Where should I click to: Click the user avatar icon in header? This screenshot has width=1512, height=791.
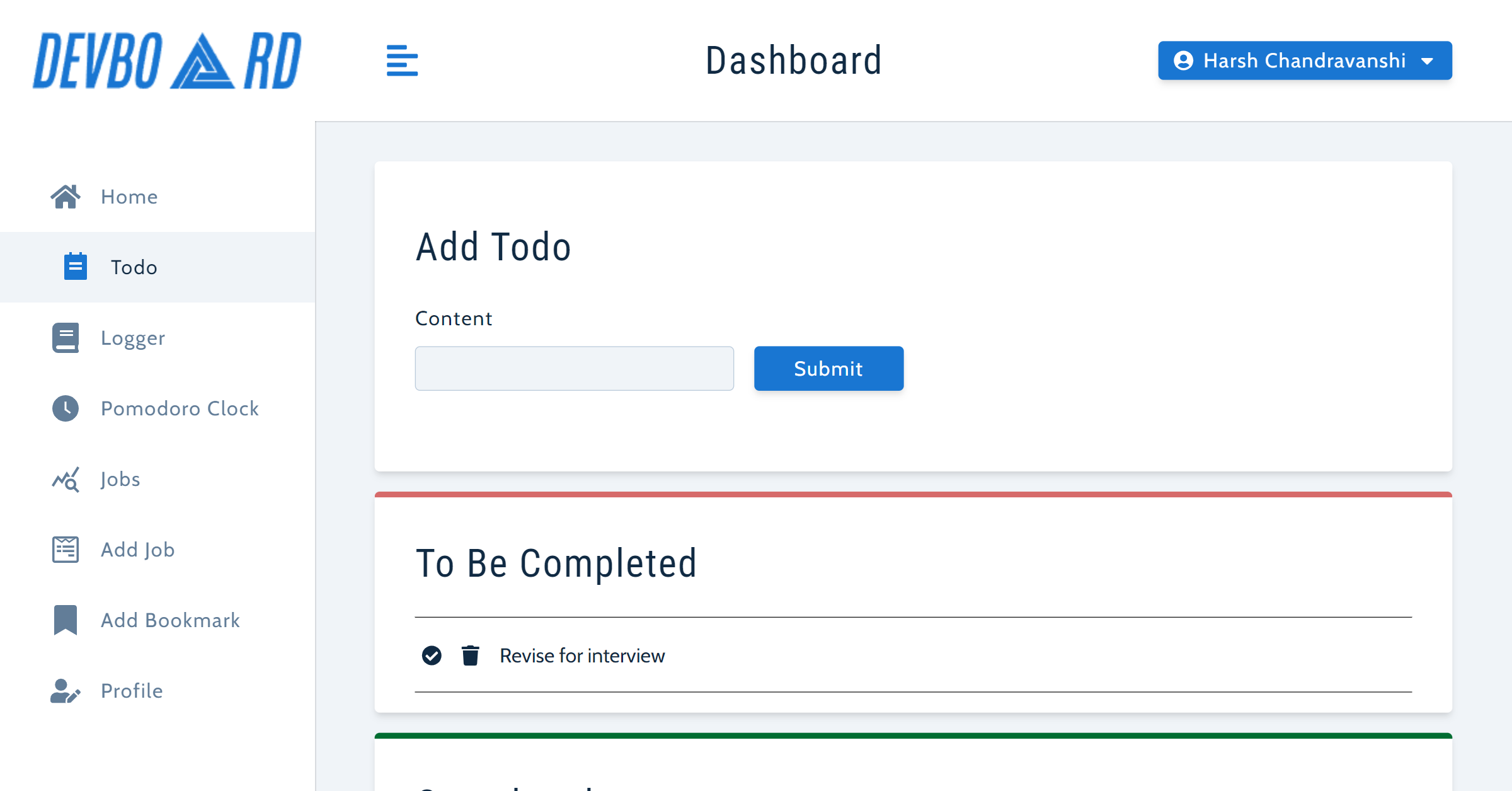point(1183,61)
